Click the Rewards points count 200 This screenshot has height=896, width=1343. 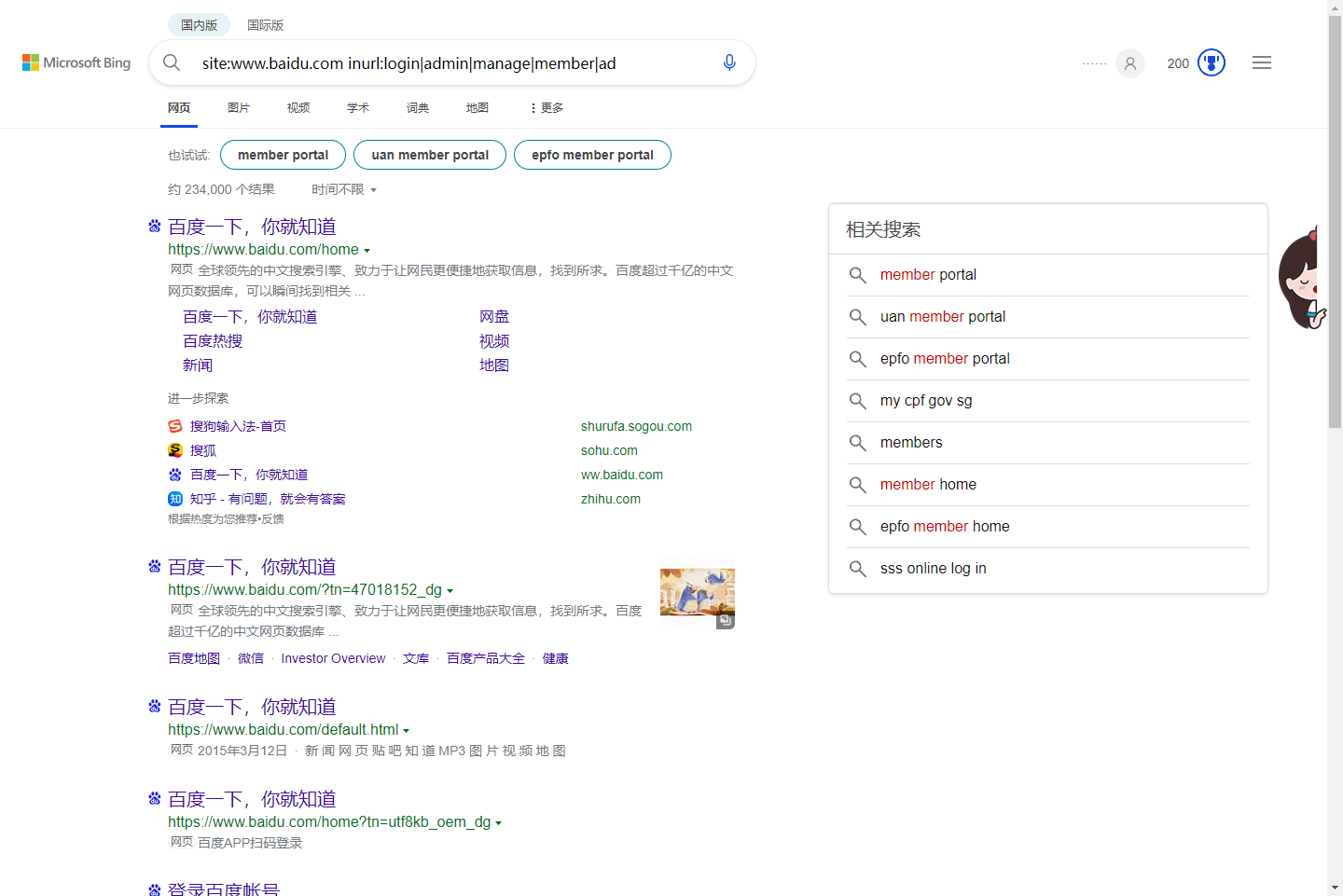tap(1178, 63)
